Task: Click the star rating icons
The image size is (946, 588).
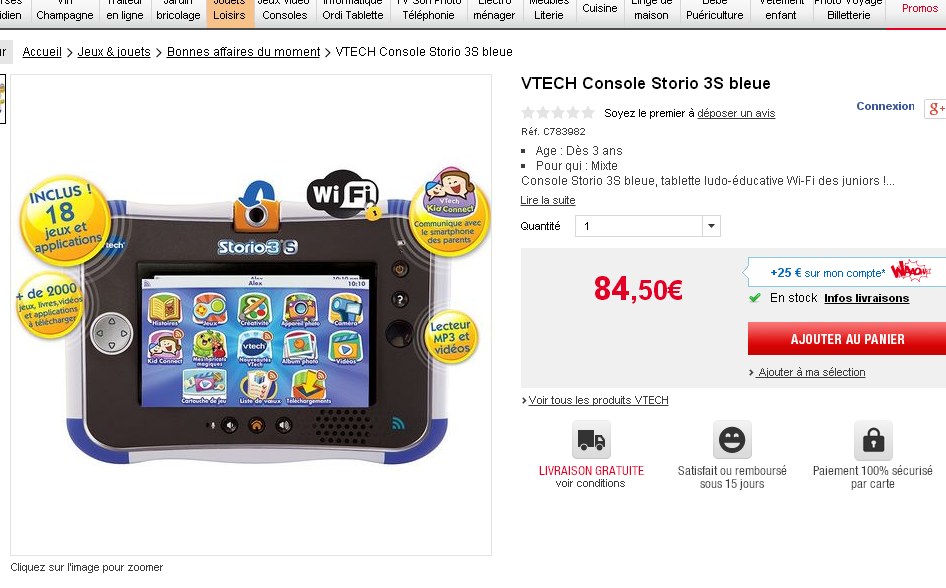Action: 558,113
